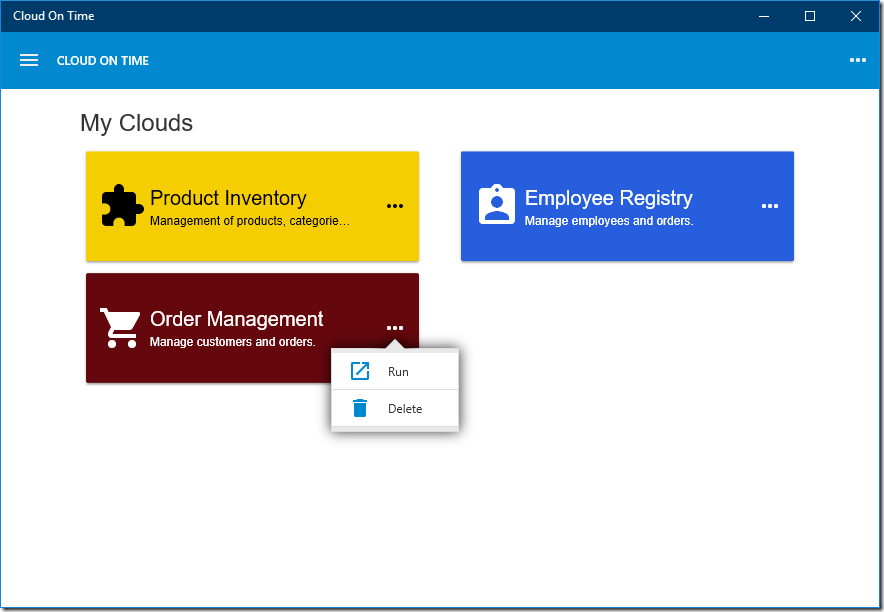
Task: Close the Order Management options popup via its dots
Action: tap(395, 328)
